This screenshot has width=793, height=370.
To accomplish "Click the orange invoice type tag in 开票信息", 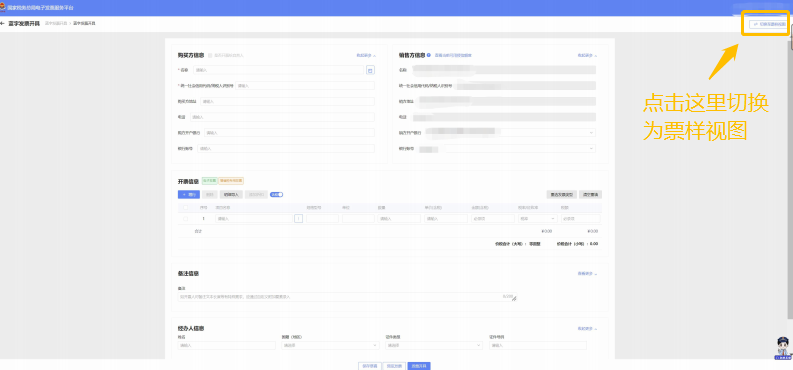I will coord(231,180).
